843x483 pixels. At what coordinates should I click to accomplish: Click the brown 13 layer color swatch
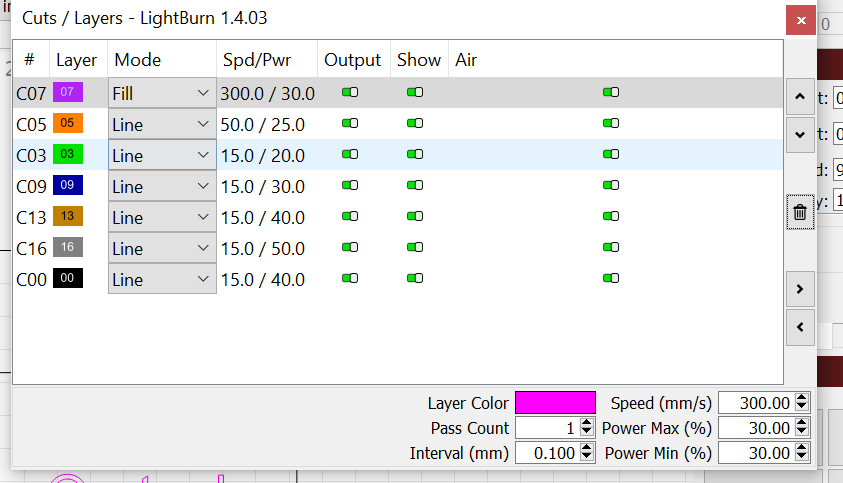(x=68, y=216)
